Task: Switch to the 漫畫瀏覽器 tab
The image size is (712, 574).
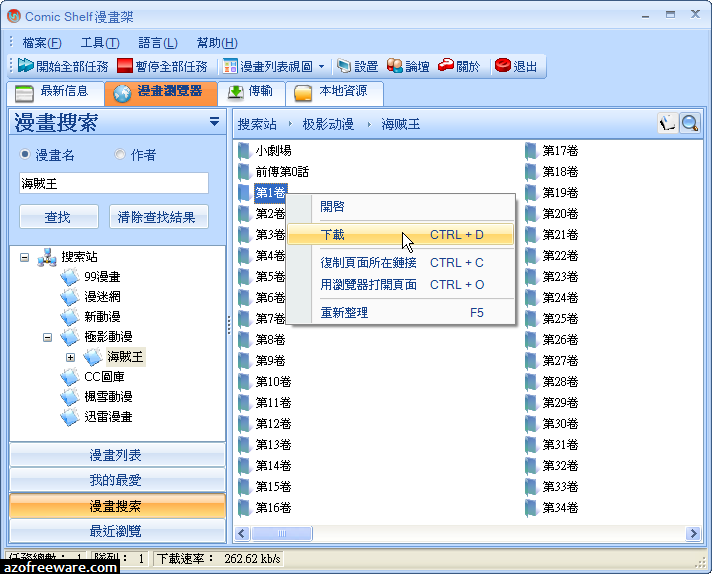Action: [x=161, y=93]
